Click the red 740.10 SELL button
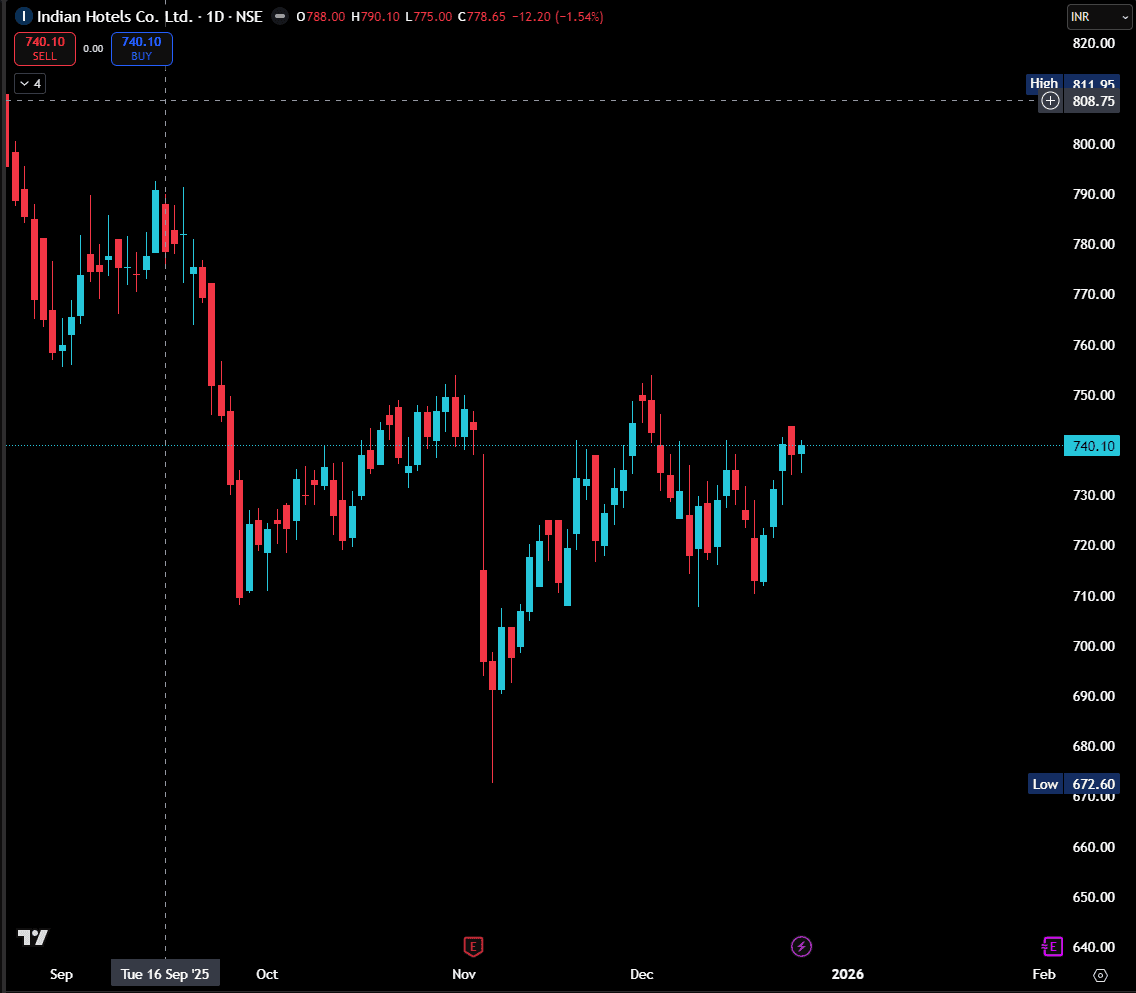Image resolution: width=1136 pixels, height=993 pixels. pos(45,49)
